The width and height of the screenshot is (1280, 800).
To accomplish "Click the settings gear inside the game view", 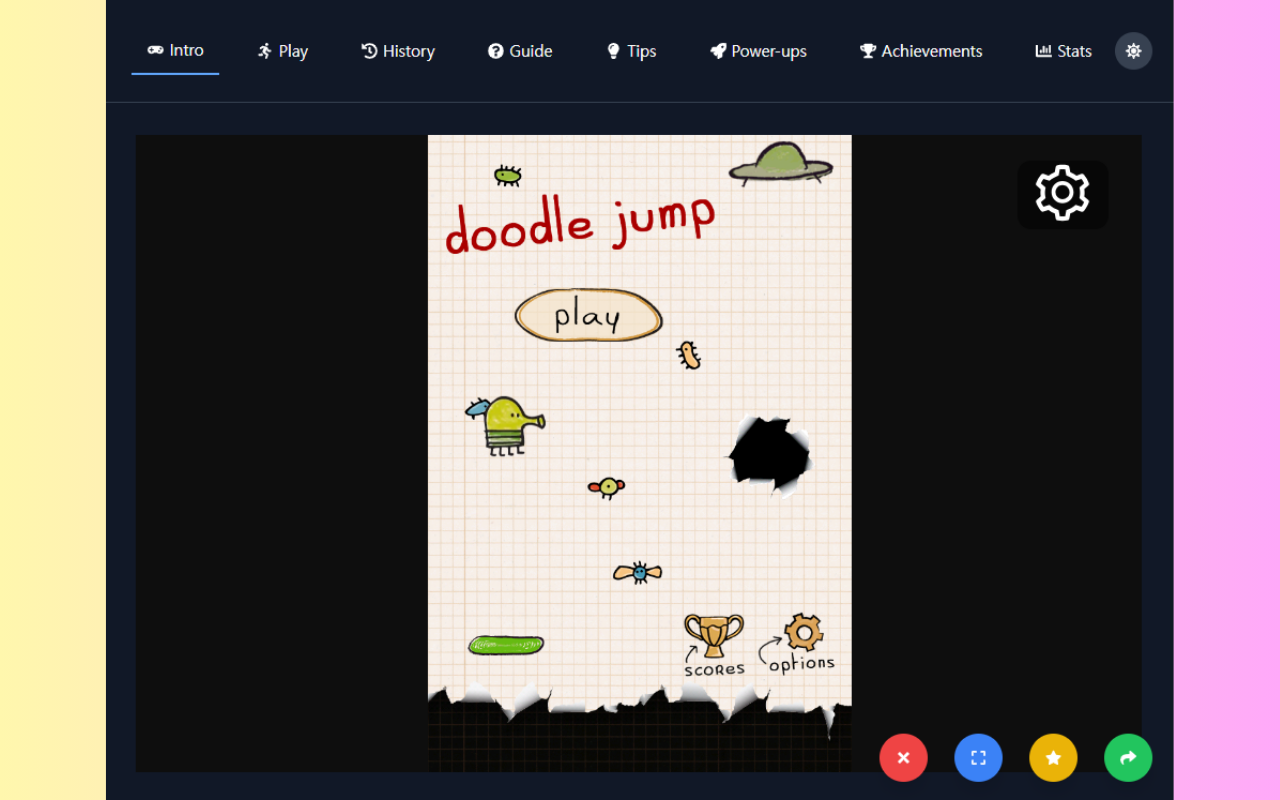I will (1062, 193).
